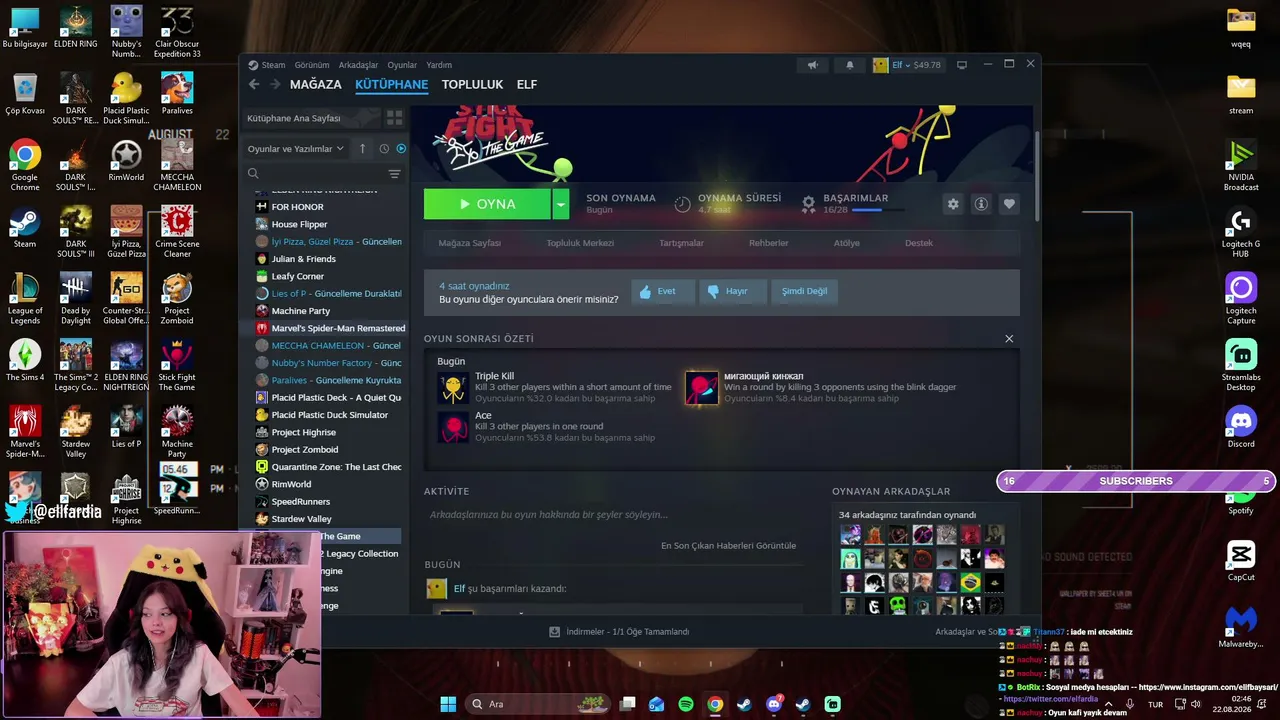
Task: Switch to the MAĞAZA tab
Action: [316, 85]
